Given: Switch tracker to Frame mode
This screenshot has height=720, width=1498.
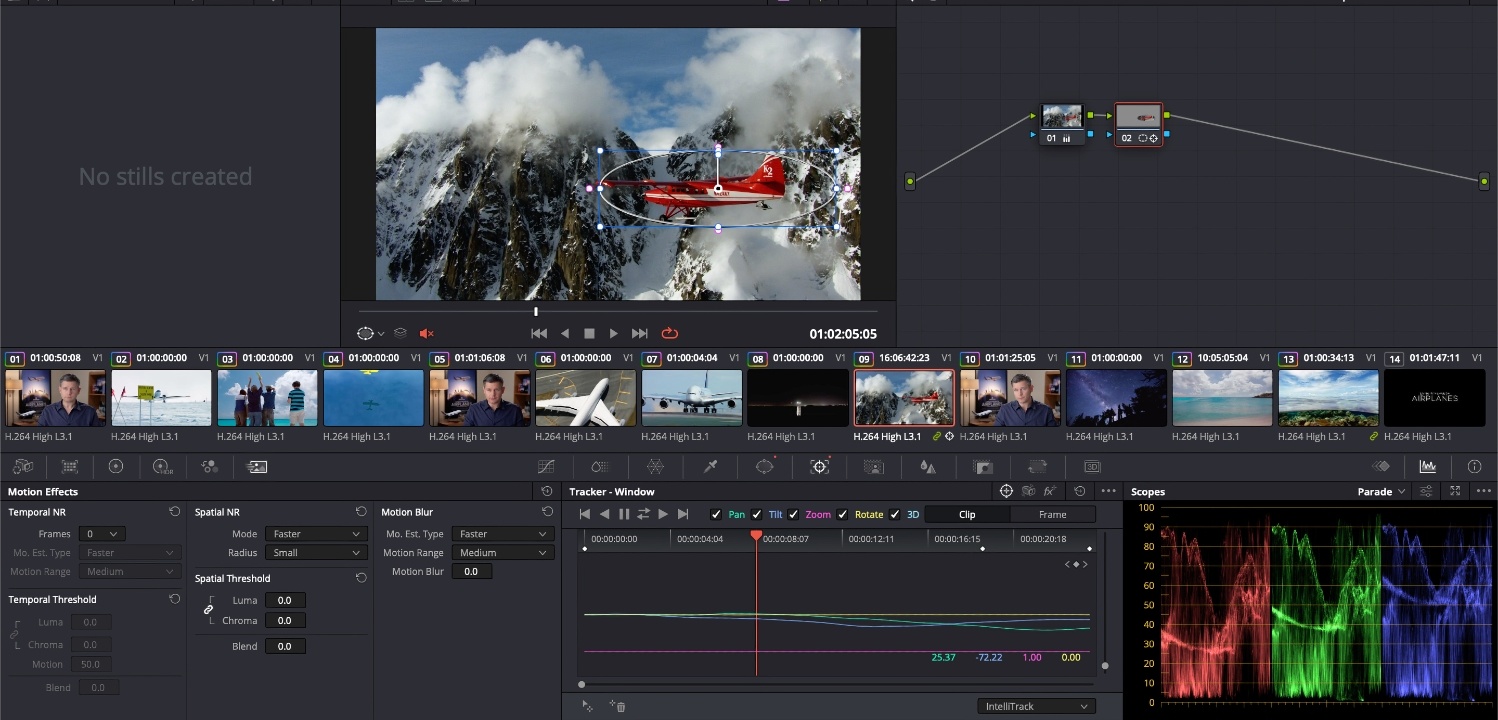Looking at the screenshot, I should 1052,514.
